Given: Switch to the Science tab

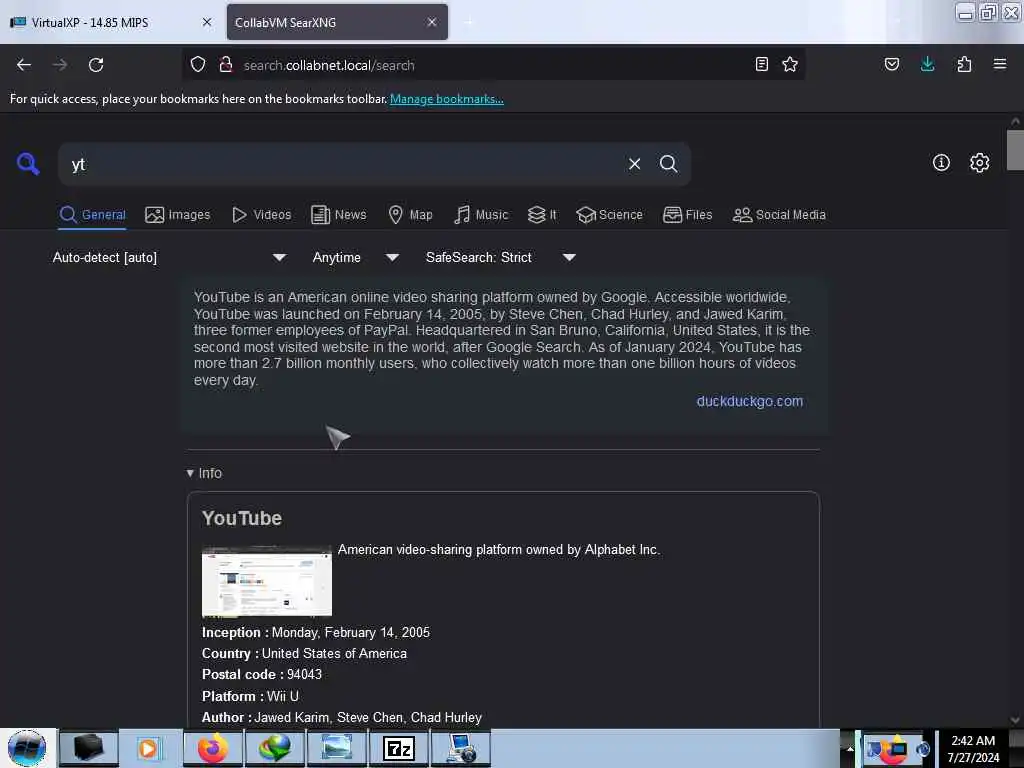Looking at the screenshot, I should tap(609, 214).
